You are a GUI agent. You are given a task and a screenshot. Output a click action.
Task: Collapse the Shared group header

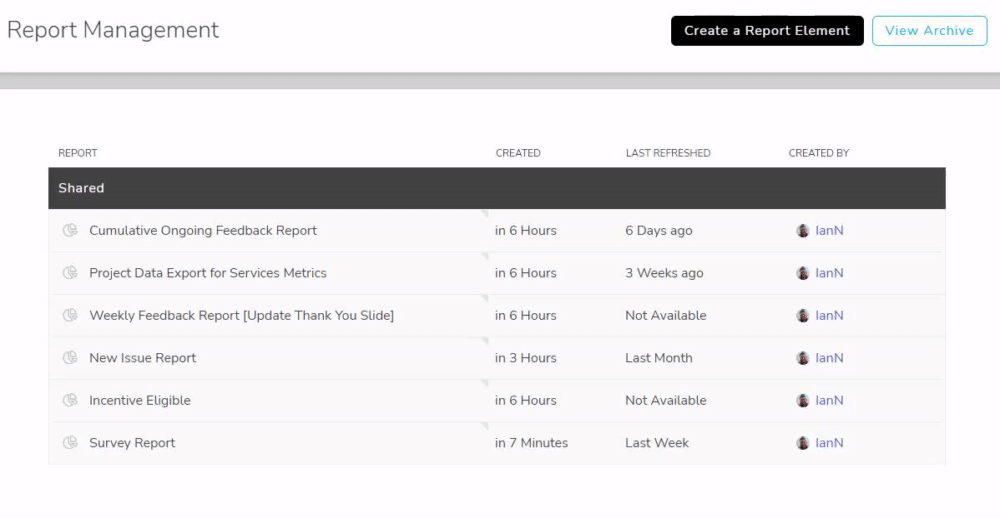pyautogui.click(x=497, y=188)
